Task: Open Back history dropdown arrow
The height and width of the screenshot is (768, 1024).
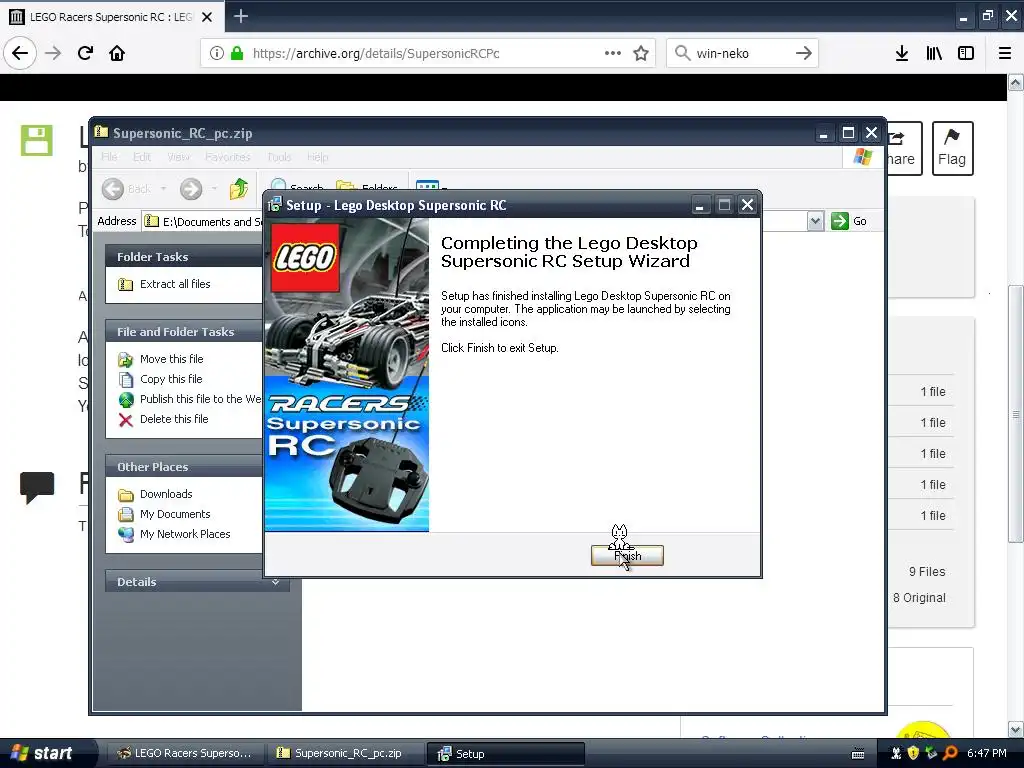Action: click(163, 189)
